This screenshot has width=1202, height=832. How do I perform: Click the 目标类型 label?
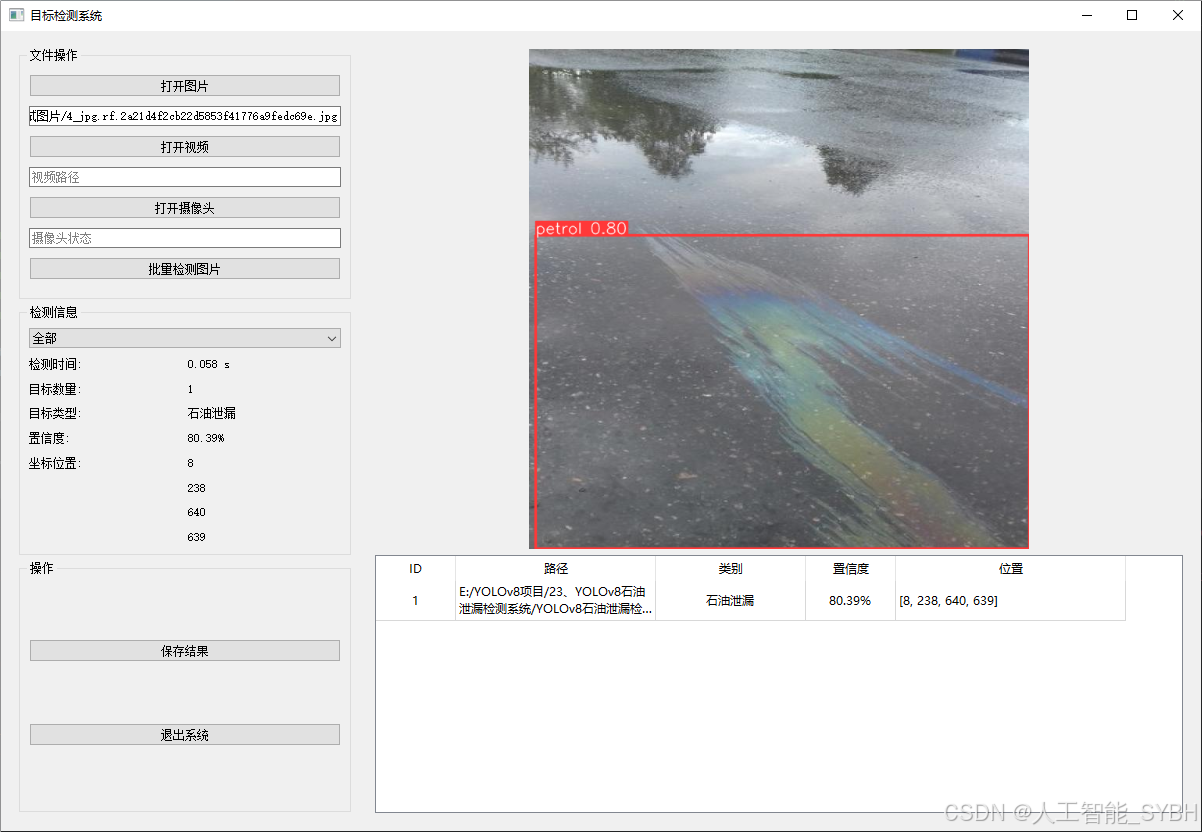pyautogui.click(x=54, y=413)
